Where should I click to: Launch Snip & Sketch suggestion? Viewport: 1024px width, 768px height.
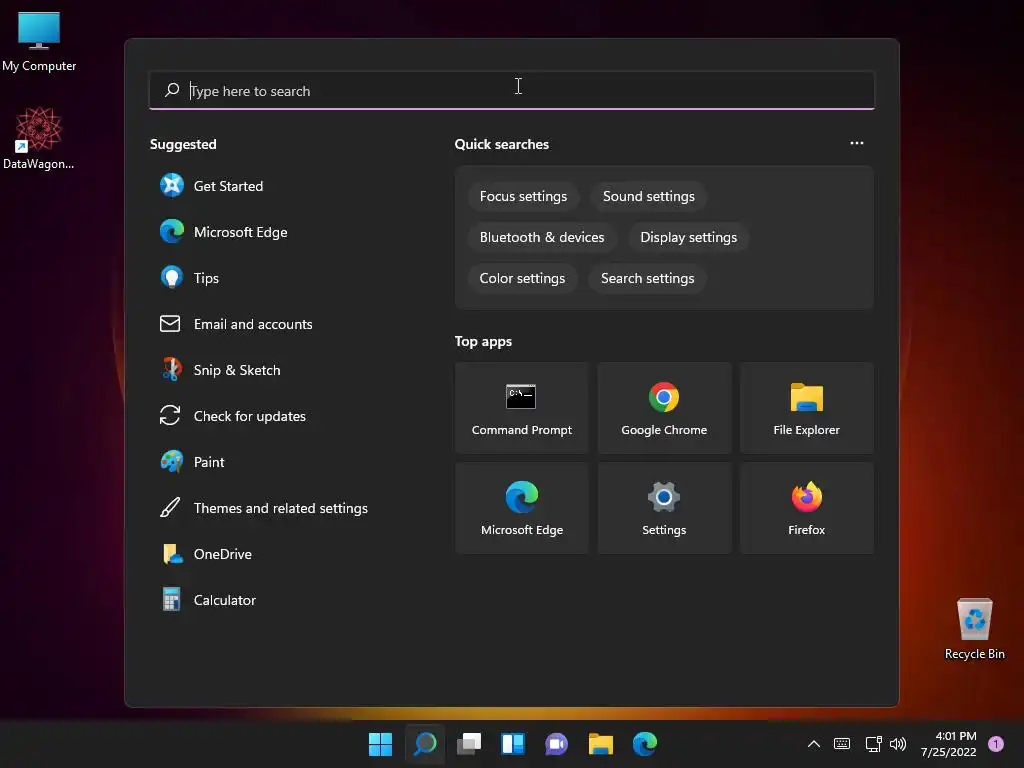[221, 370]
